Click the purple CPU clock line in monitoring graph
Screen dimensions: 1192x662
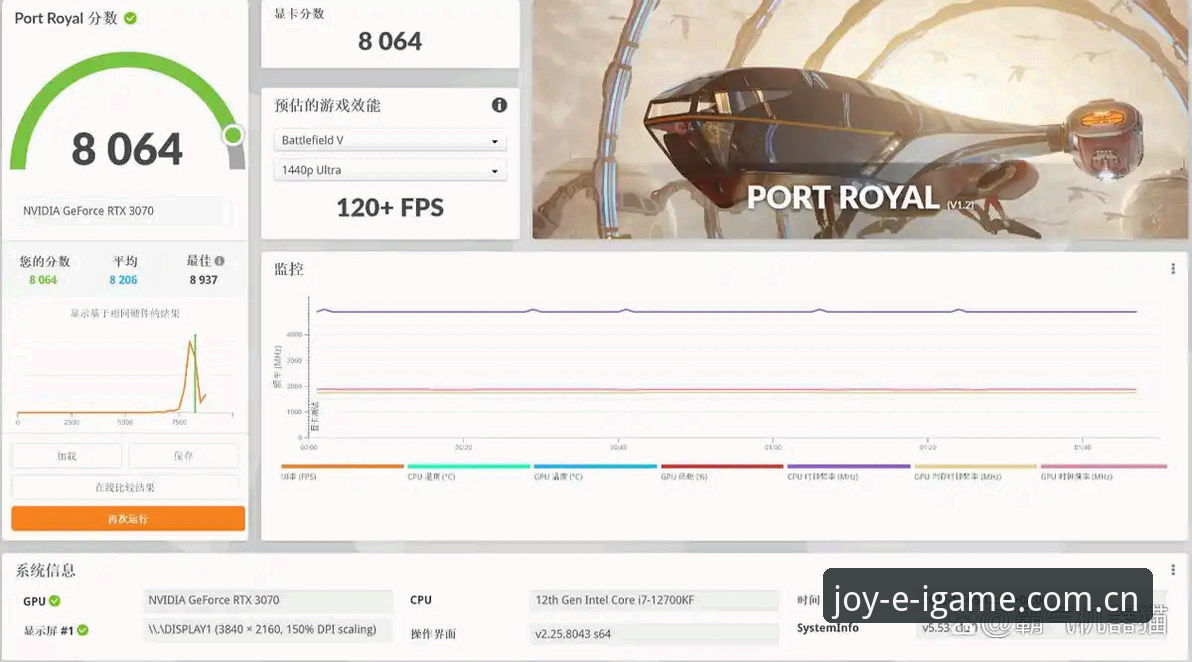click(x=726, y=311)
